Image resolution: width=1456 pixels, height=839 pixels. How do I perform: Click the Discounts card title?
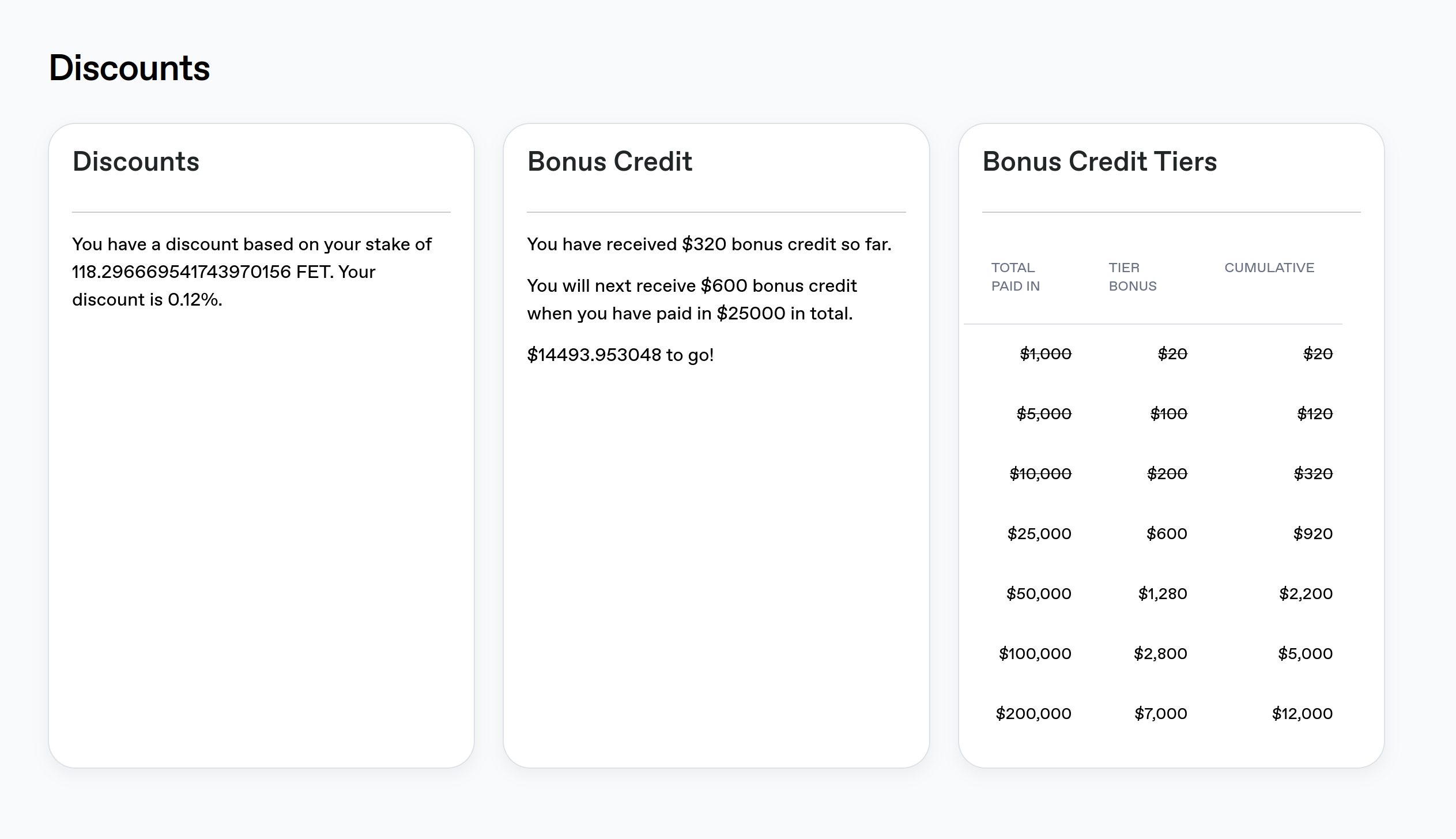pyautogui.click(x=135, y=161)
